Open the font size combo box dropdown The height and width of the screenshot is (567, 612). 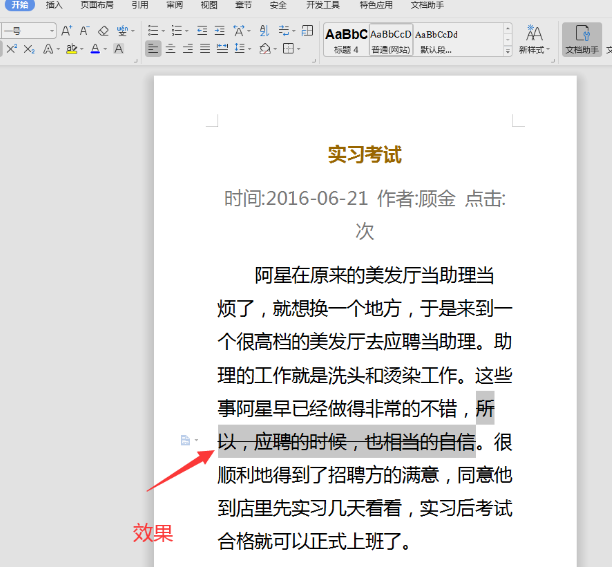pyautogui.click(x=52, y=30)
